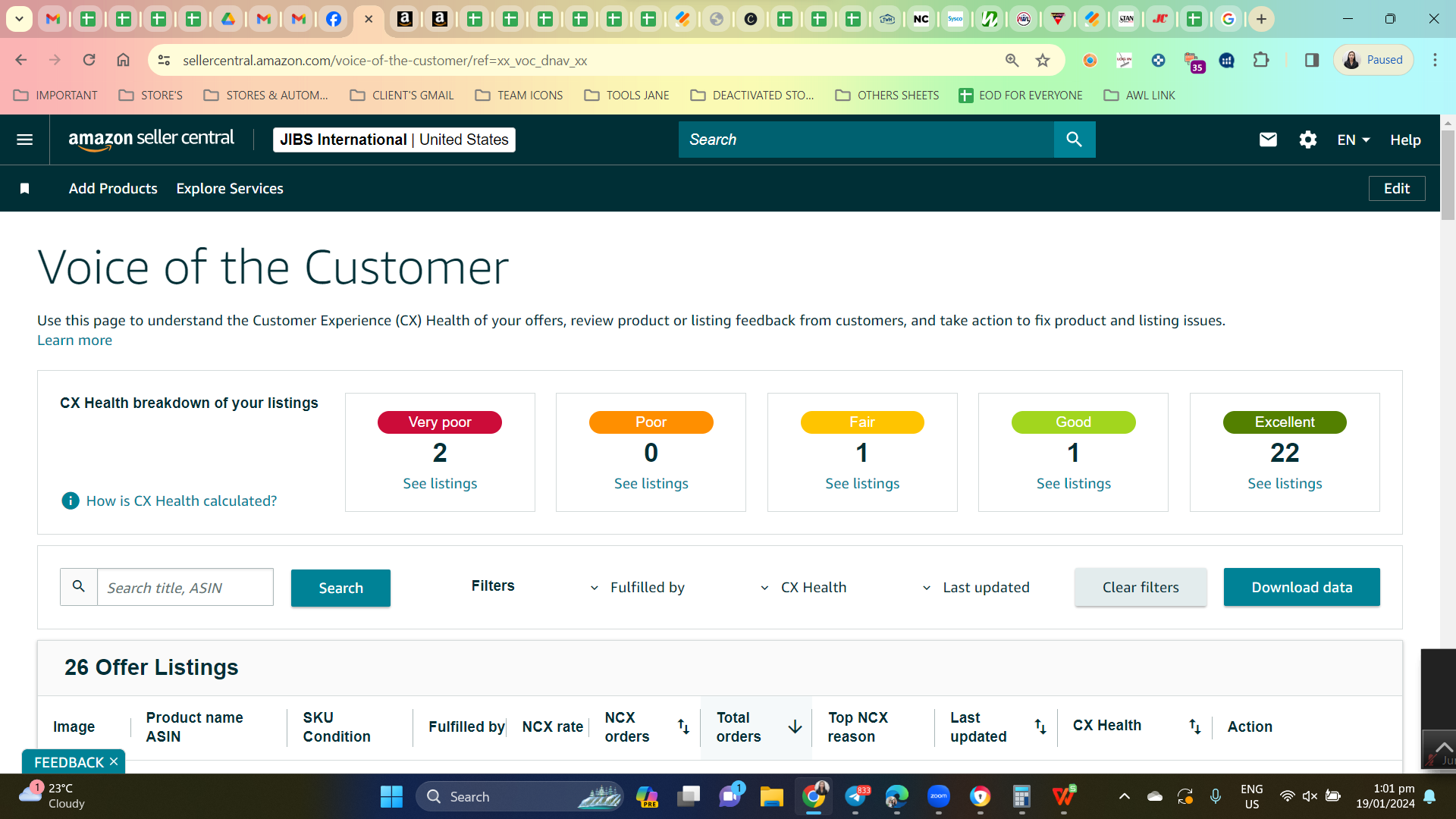The height and width of the screenshot is (819, 1456).
Task: Open the browser extensions puzzle icon
Action: click(x=1261, y=60)
